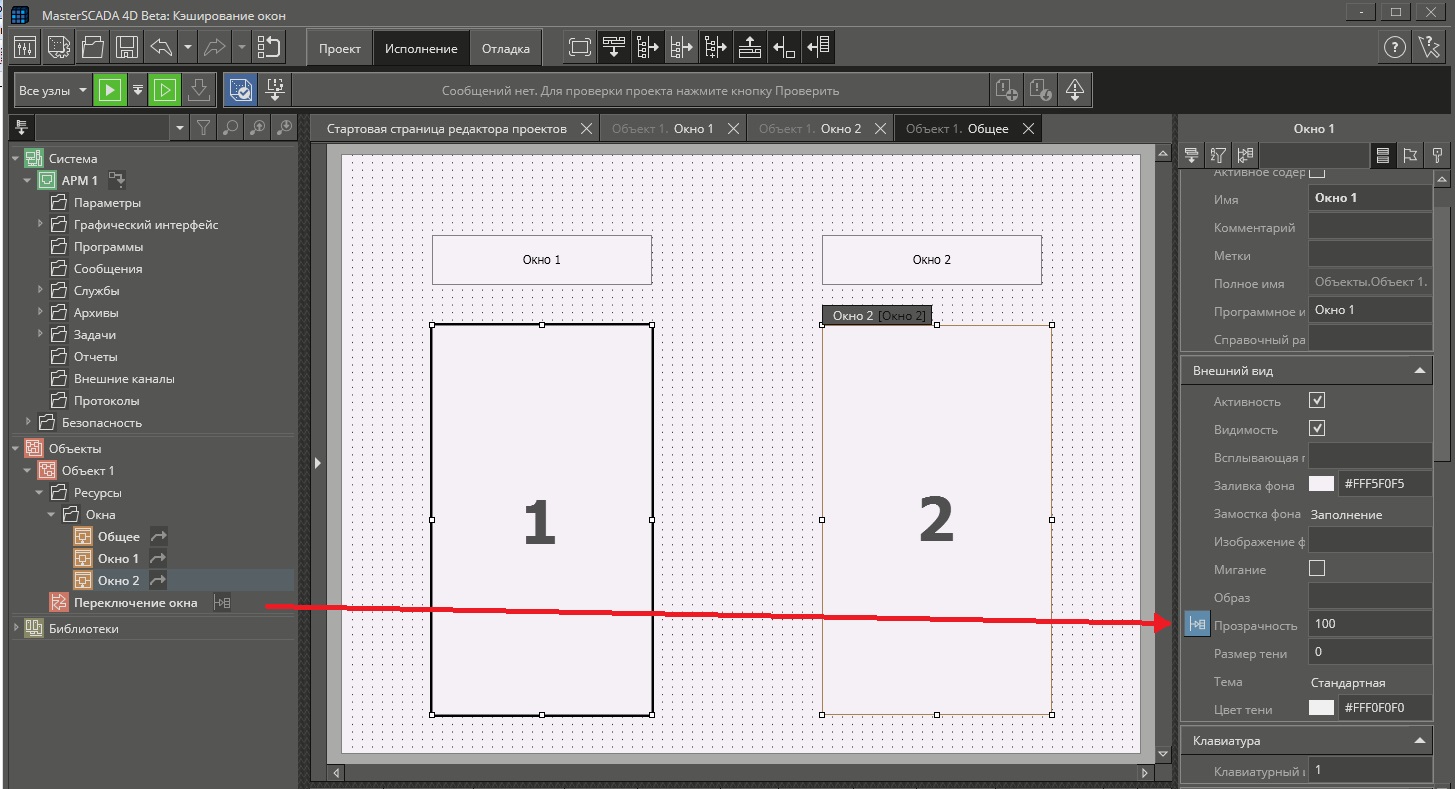The height and width of the screenshot is (789, 1455).
Task: Click the link icon beside Прозрачность
Action: click(x=1196, y=624)
